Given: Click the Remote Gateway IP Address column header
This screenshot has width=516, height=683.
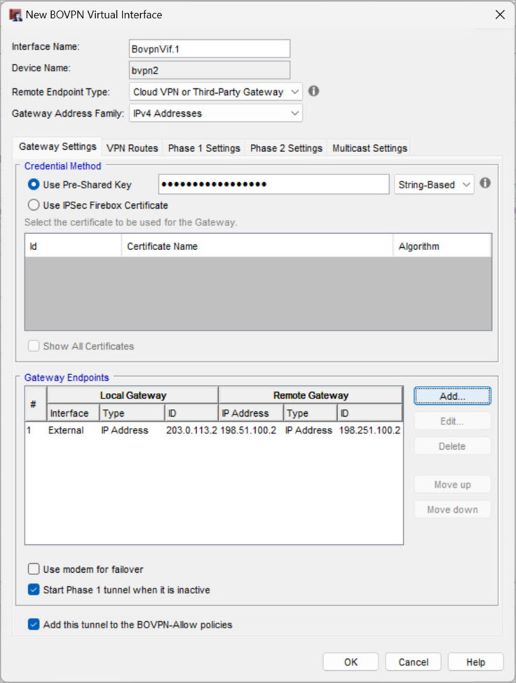Looking at the screenshot, I should pyautogui.click(x=251, y=413).
